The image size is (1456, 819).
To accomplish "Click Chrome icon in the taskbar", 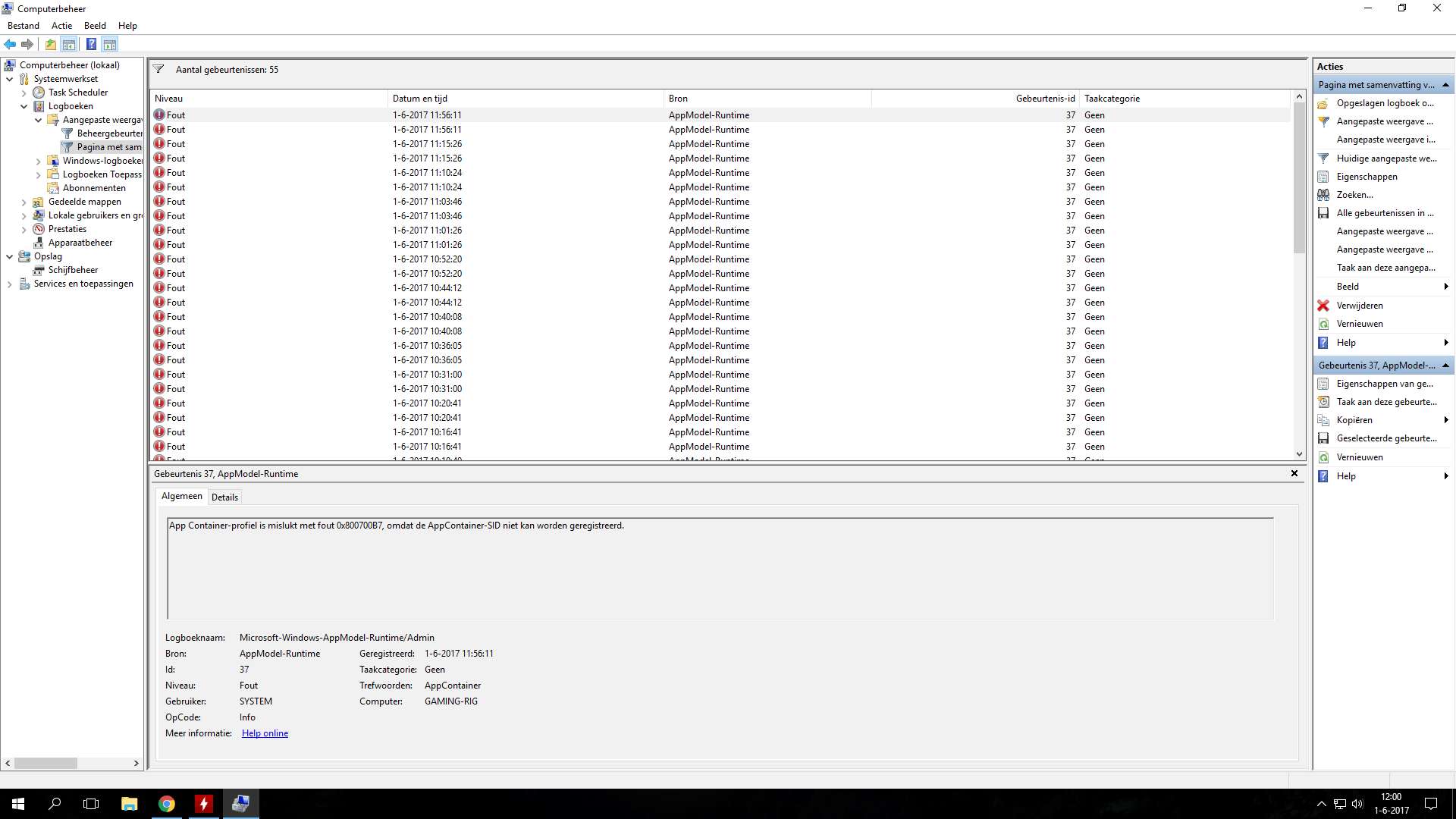I will pyautogui.click(x=167, y=804).
